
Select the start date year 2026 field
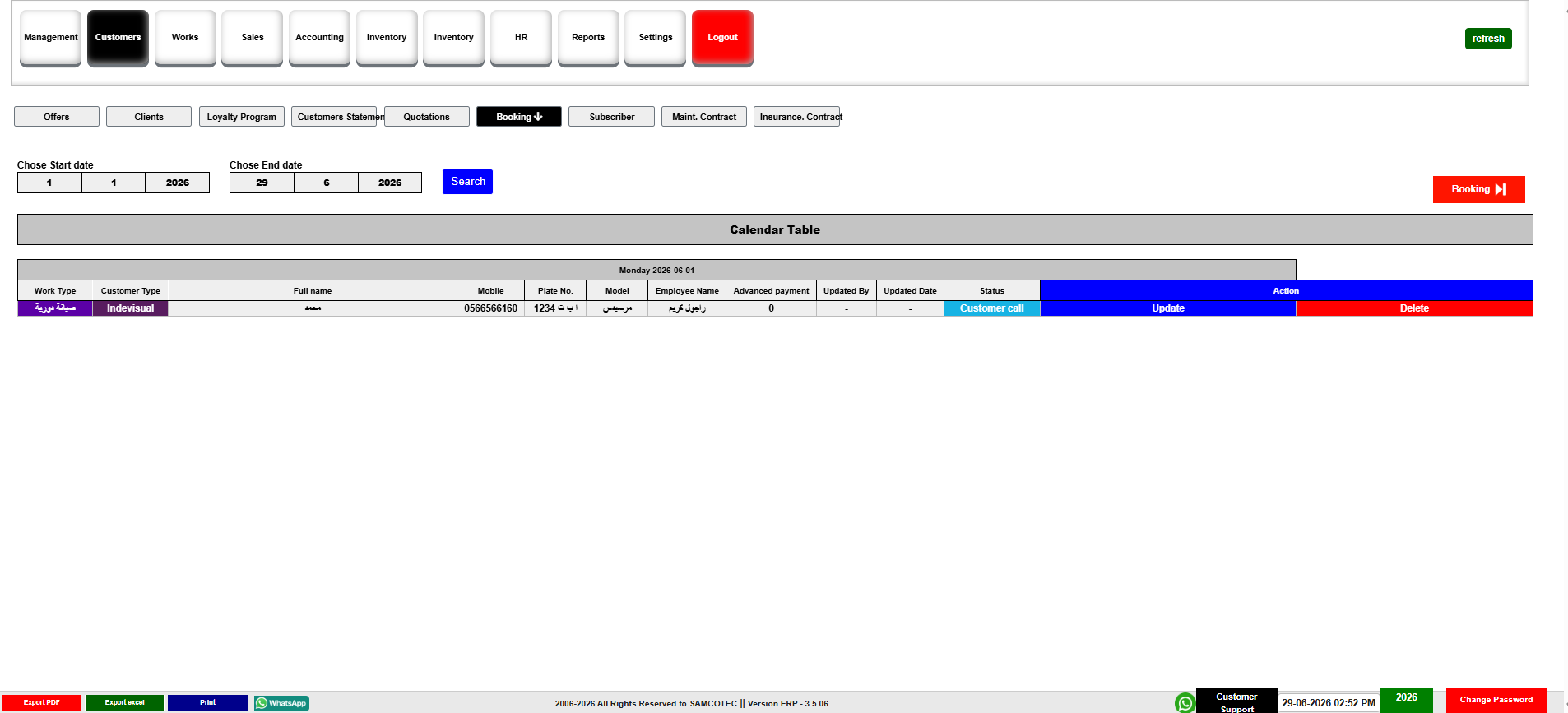click(178, 183)
